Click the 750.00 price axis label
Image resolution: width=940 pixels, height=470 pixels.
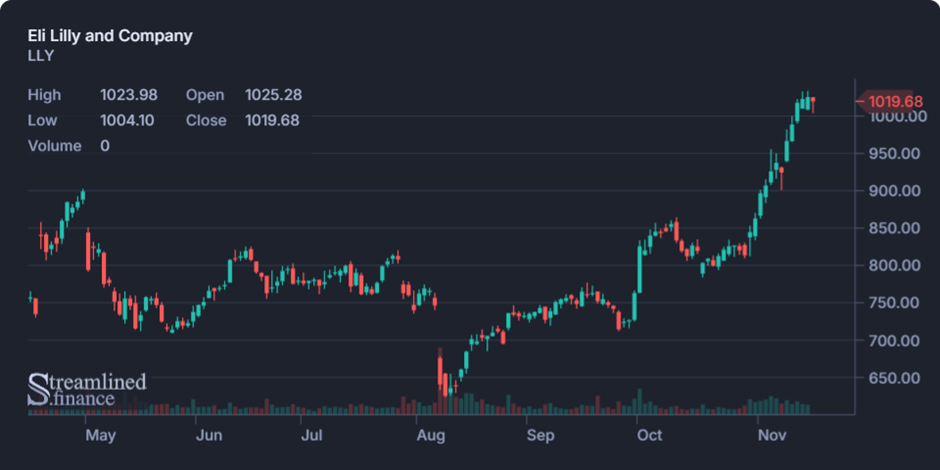(x=894, y=303)
